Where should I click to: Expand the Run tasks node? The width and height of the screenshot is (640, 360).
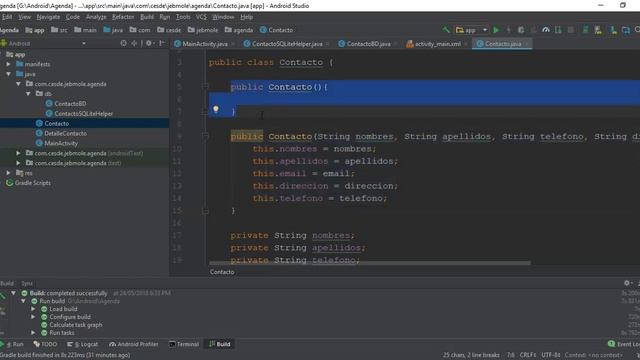33,333
